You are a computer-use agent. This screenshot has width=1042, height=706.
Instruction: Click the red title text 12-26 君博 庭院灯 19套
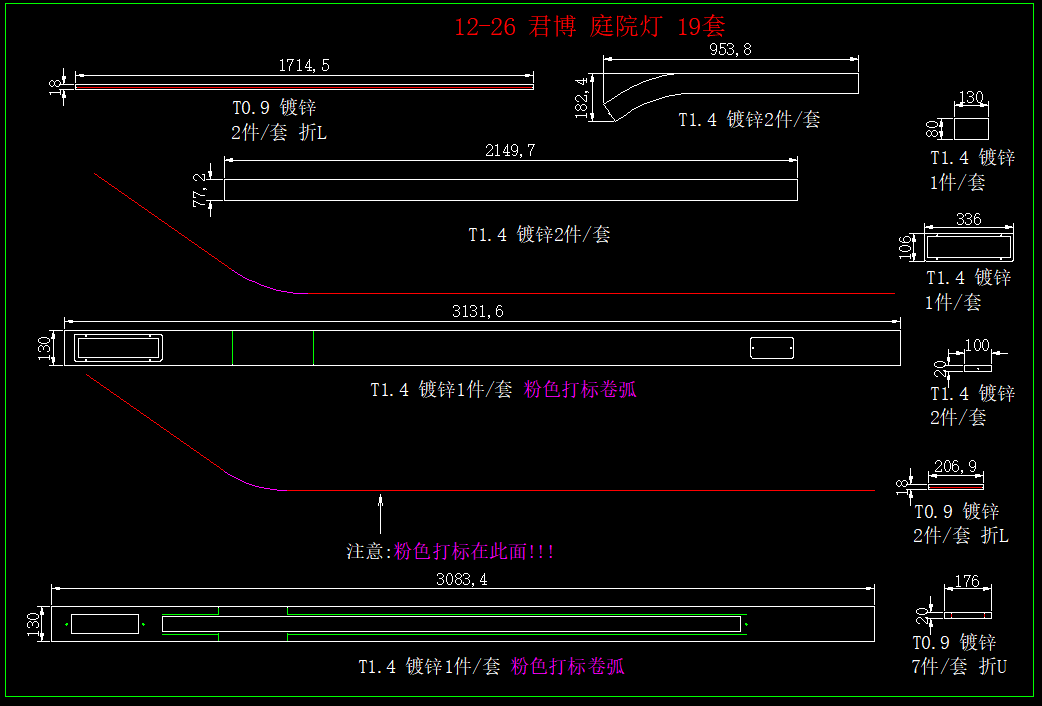pos(589,26)
